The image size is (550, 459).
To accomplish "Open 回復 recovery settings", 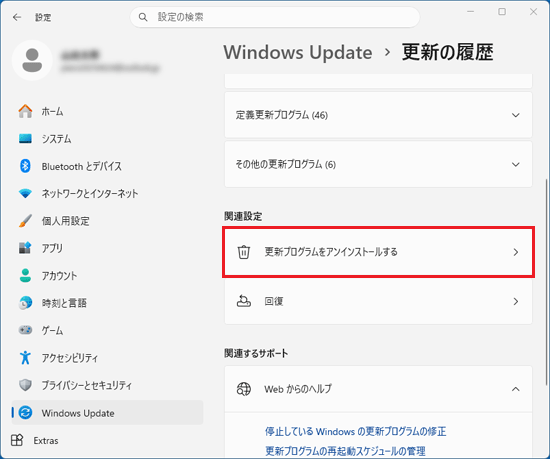I will (x=378, y=301).
